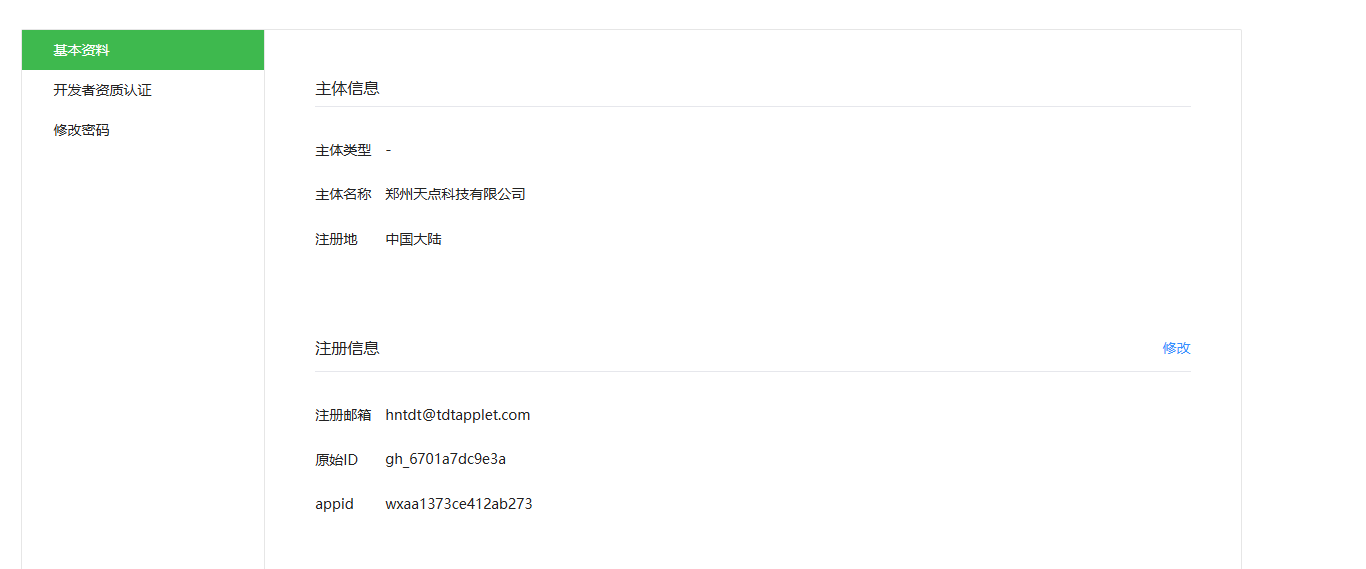Click the 主体名称 field label
Image resolution: width=1366 pixels, height=569 pixels.
coord(343,194)
